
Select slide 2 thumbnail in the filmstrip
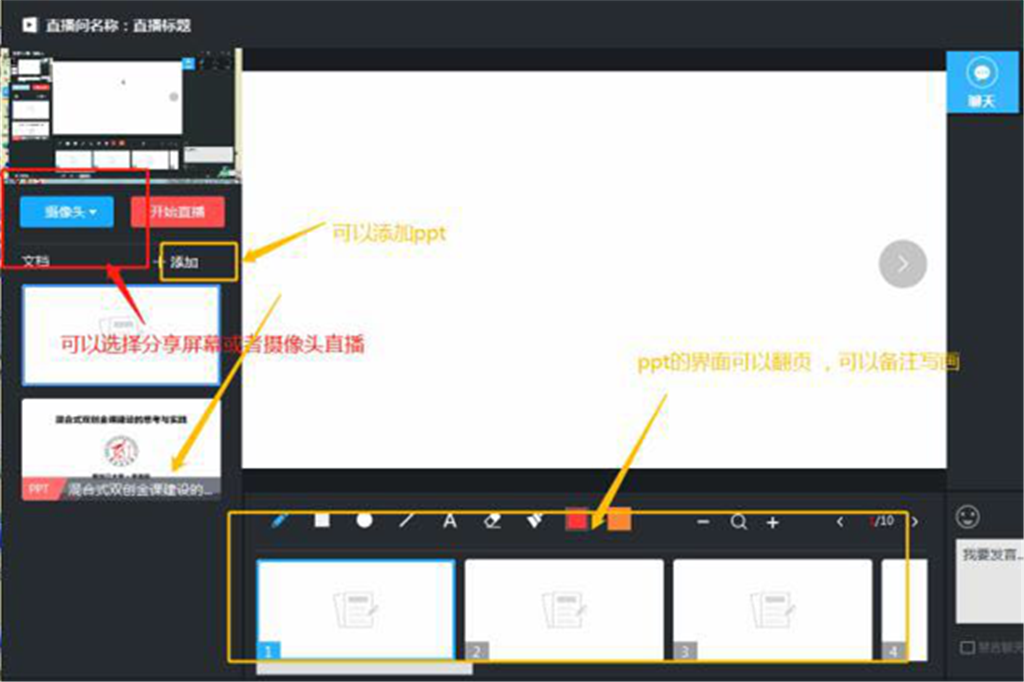(563, 609)
